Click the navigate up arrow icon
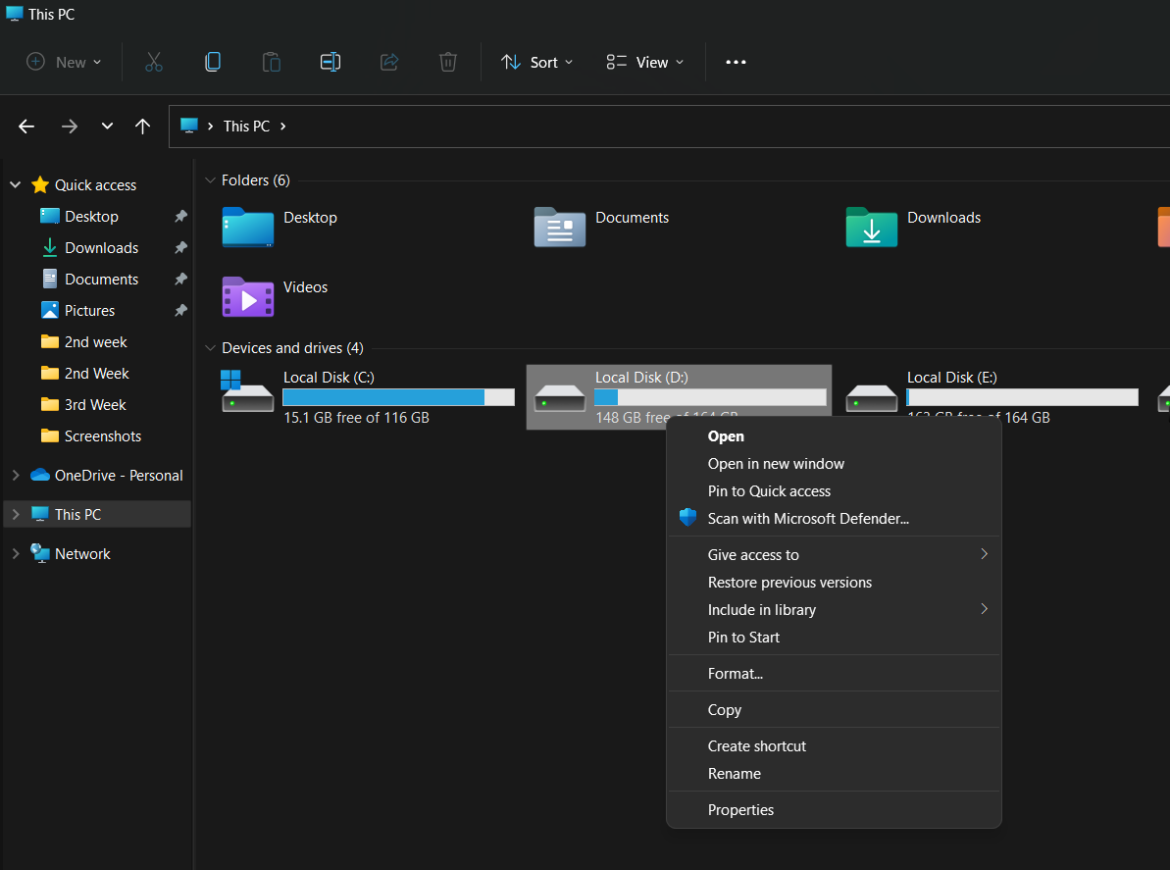The image size is (1170, 870). pos(142,126)
